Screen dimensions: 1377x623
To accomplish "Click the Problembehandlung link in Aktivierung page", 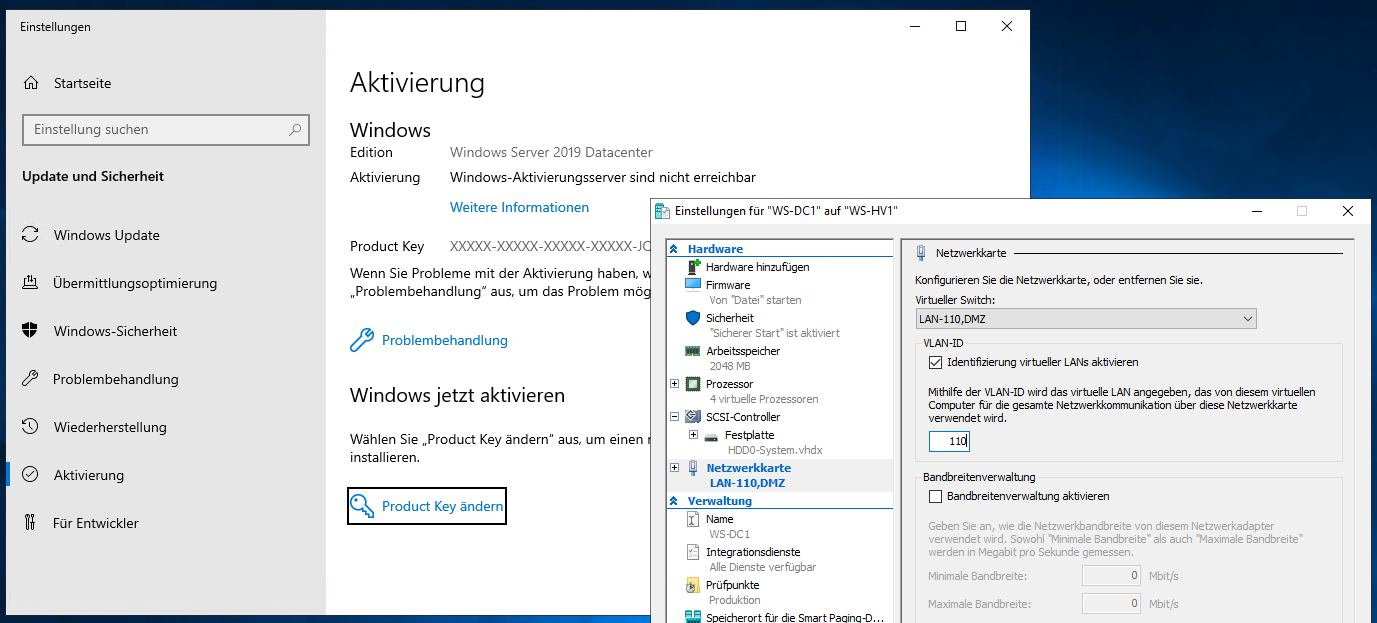I will (x=445, y=340).
